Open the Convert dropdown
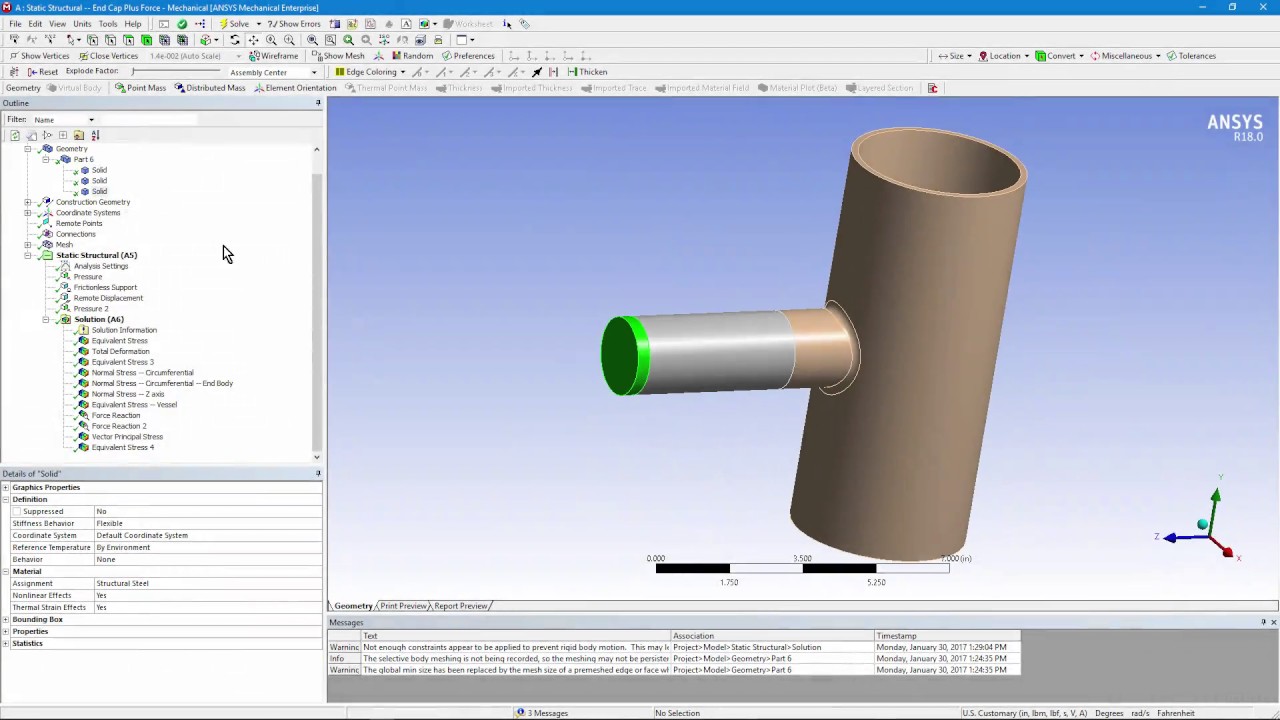Image resolution: width=1280 pixels, height=720 pixels. [1060, 56]
